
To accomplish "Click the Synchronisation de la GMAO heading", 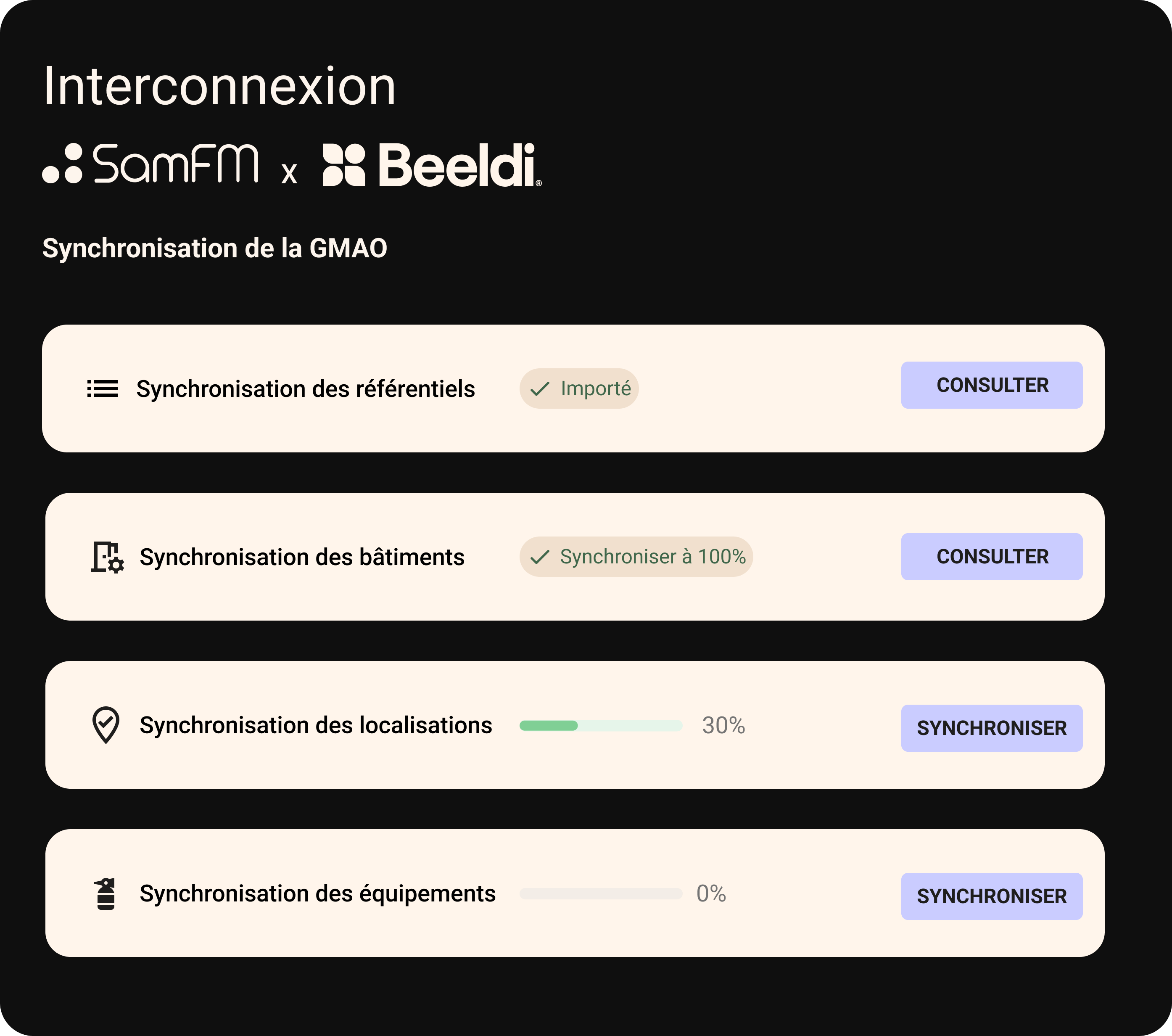I will (x=215, y=248).
